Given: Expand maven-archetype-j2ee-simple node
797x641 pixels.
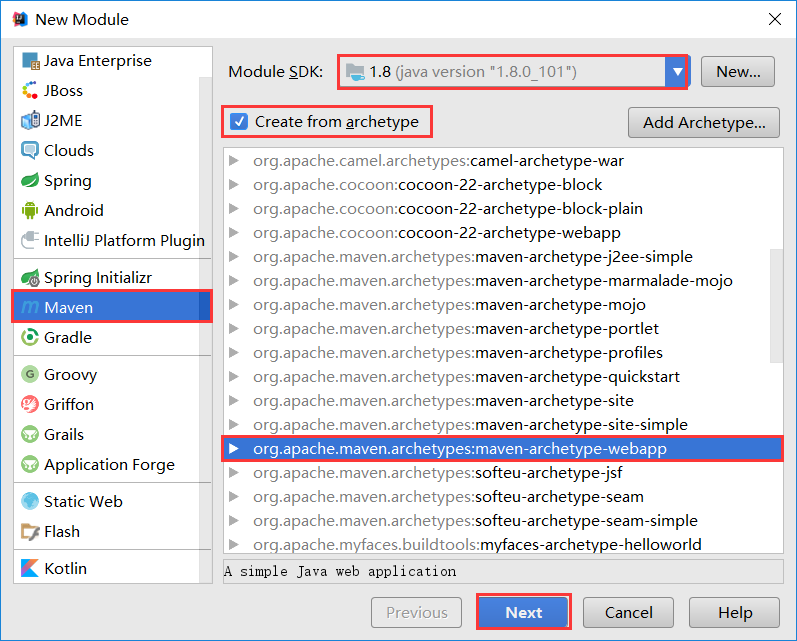Looking at the screenshot, I should pyautogui.click(x=234, y=257).
